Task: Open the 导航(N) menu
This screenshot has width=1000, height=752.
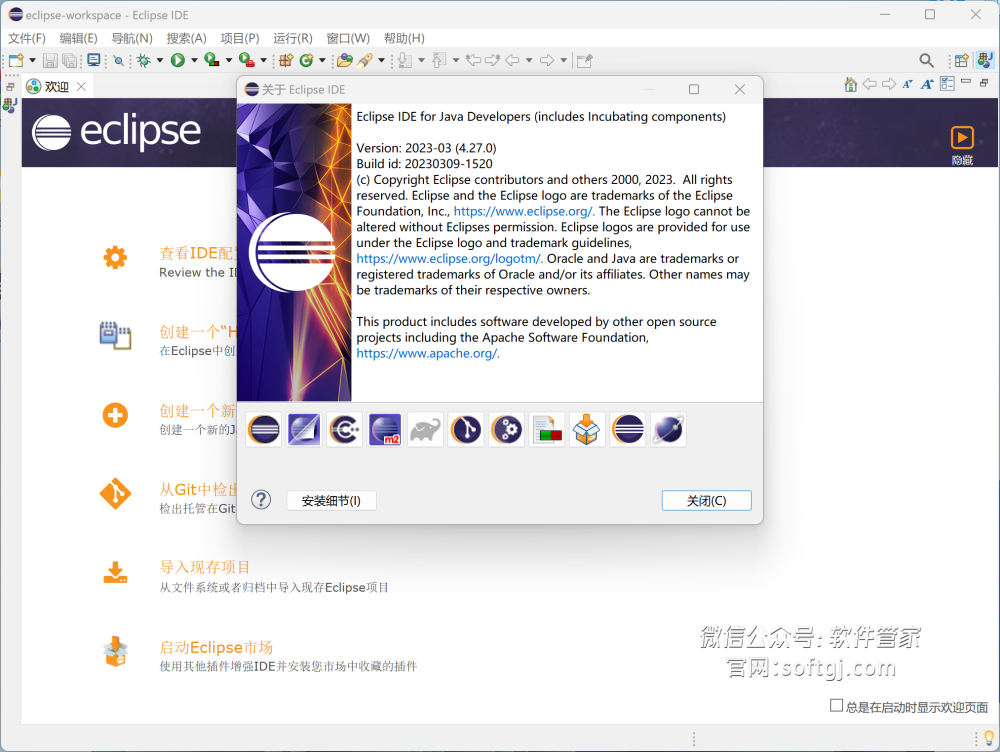Action: coord(132,38)
